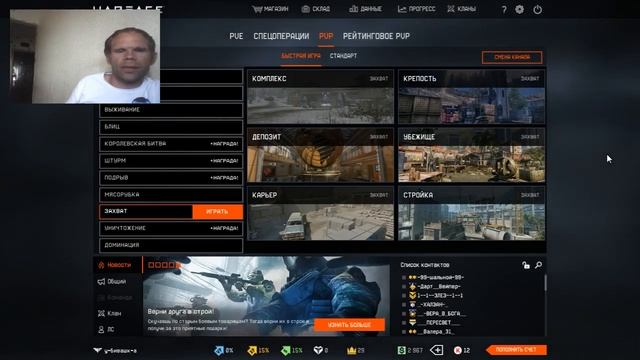Click the plus arrow ticket icon

437,350
